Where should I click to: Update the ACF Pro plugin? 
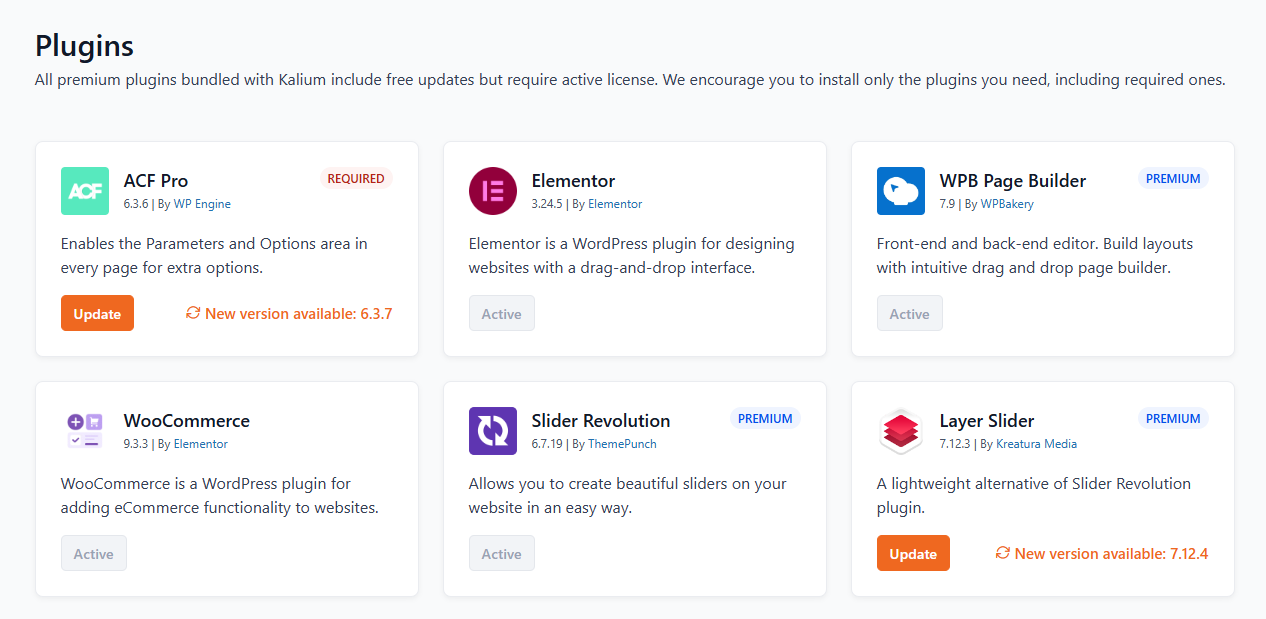click(97, 313)
